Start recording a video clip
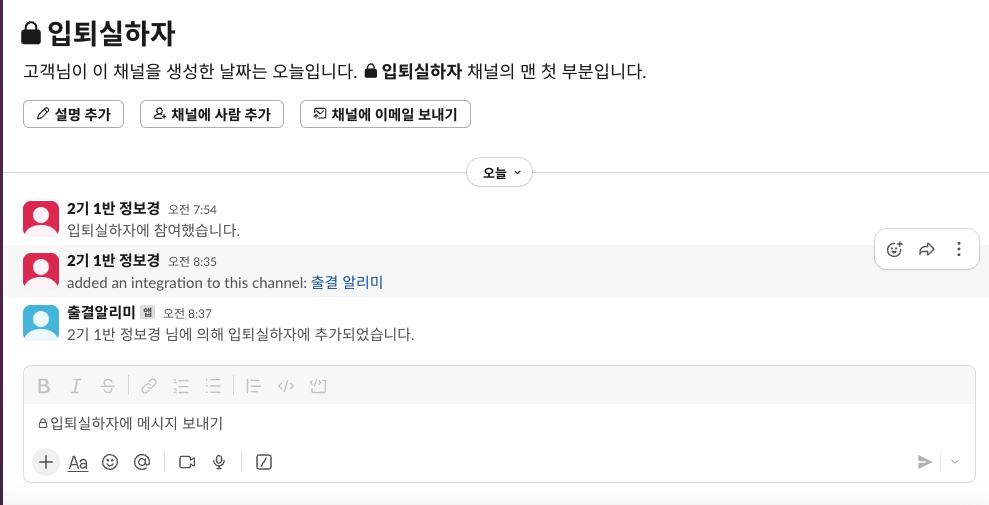Image resolution: width=989 pixels, height=505 pixels. (187, 462)
